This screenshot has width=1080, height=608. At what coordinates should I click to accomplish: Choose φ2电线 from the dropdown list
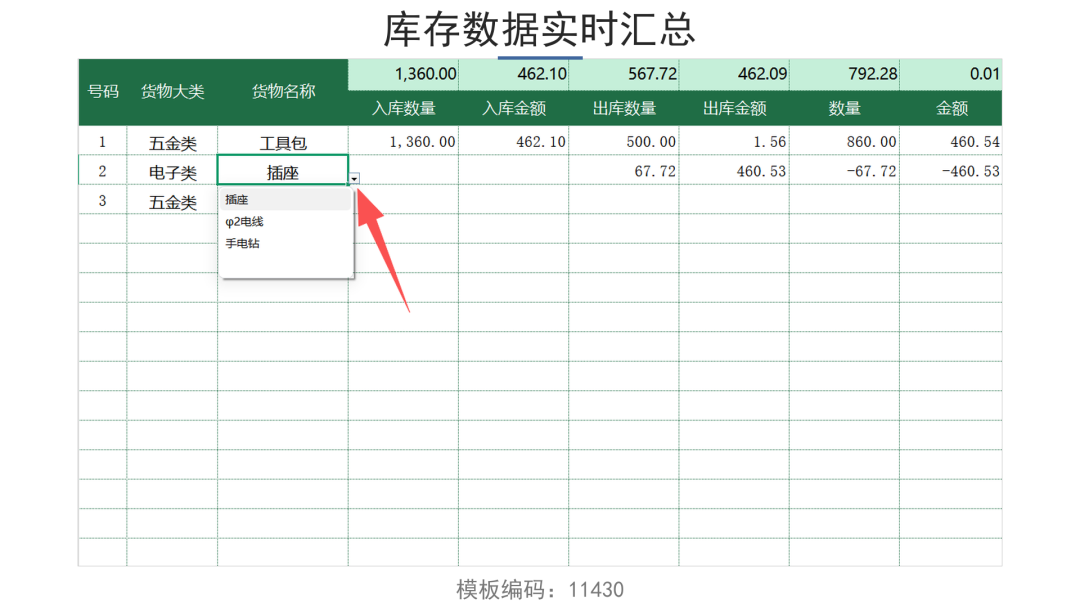(284, 222)
